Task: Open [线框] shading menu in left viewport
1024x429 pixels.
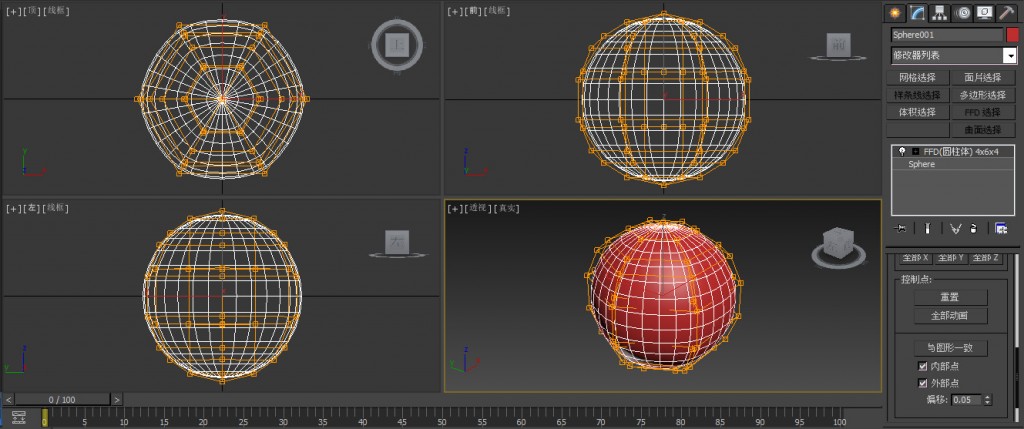Action: pyautogui.click(x=56, y=208)
